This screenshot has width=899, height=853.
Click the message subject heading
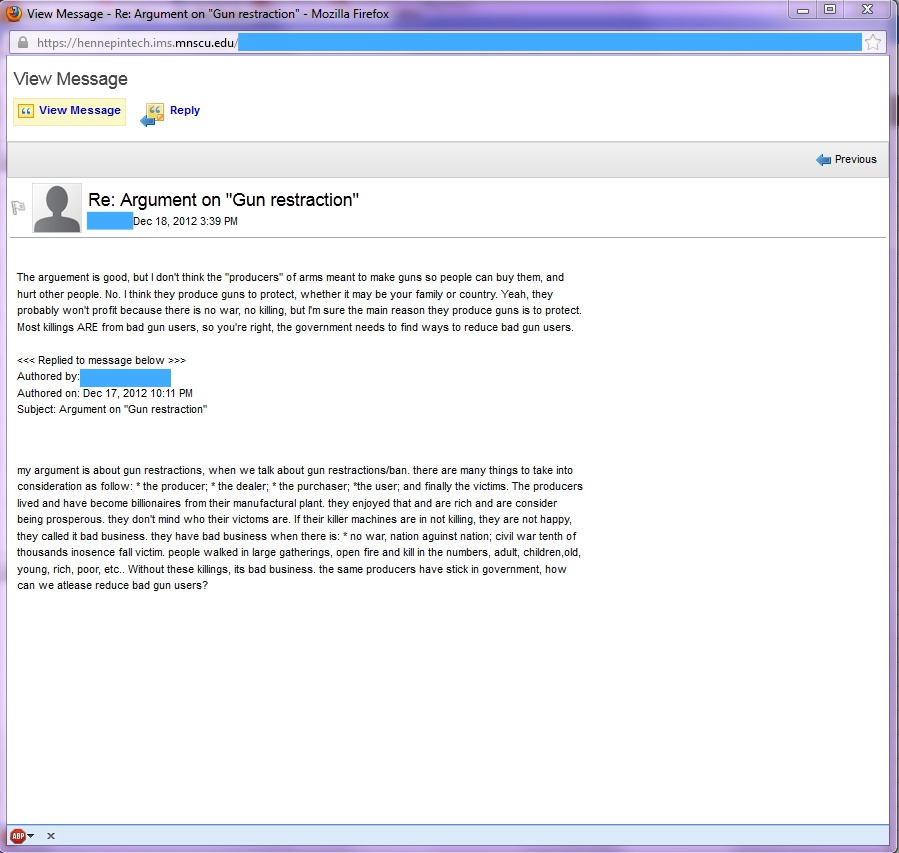coord(223,200)
